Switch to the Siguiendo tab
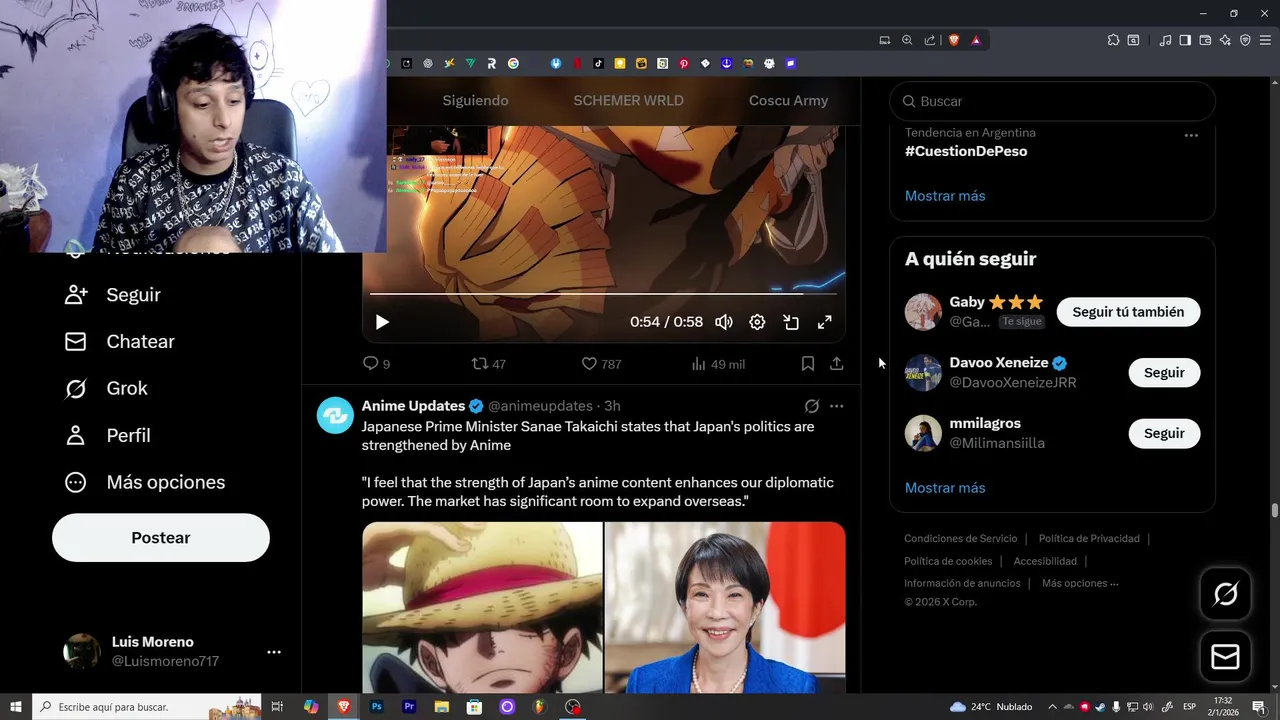Image resolution: width=1280 pixels, height=720 pixels. 475,101
